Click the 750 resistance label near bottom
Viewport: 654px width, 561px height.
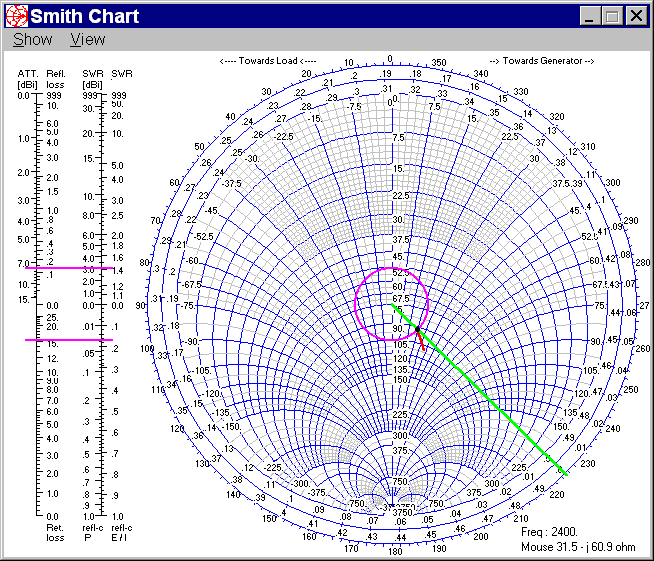pos(400,481)
